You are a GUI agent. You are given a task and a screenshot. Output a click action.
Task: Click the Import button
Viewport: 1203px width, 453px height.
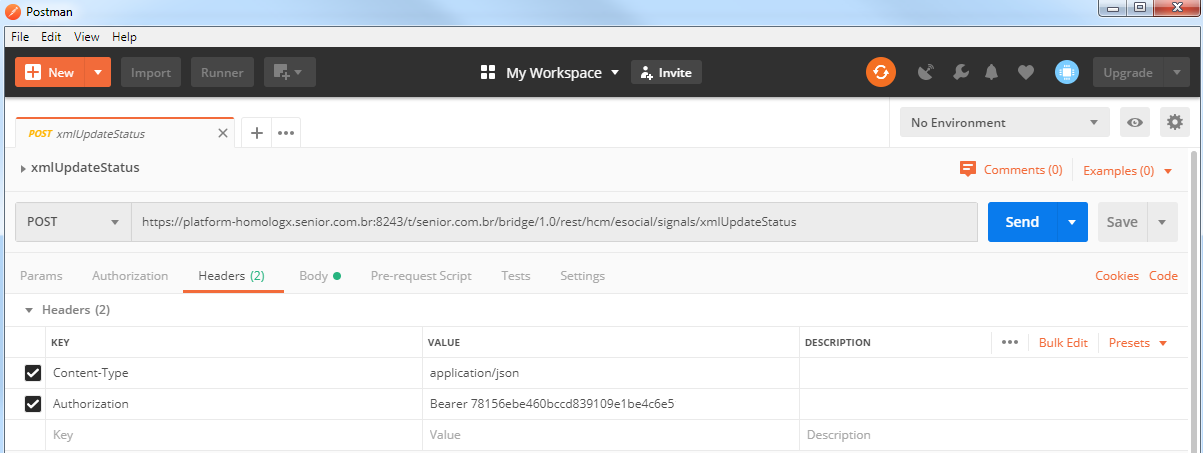click(x=151, y=72)
